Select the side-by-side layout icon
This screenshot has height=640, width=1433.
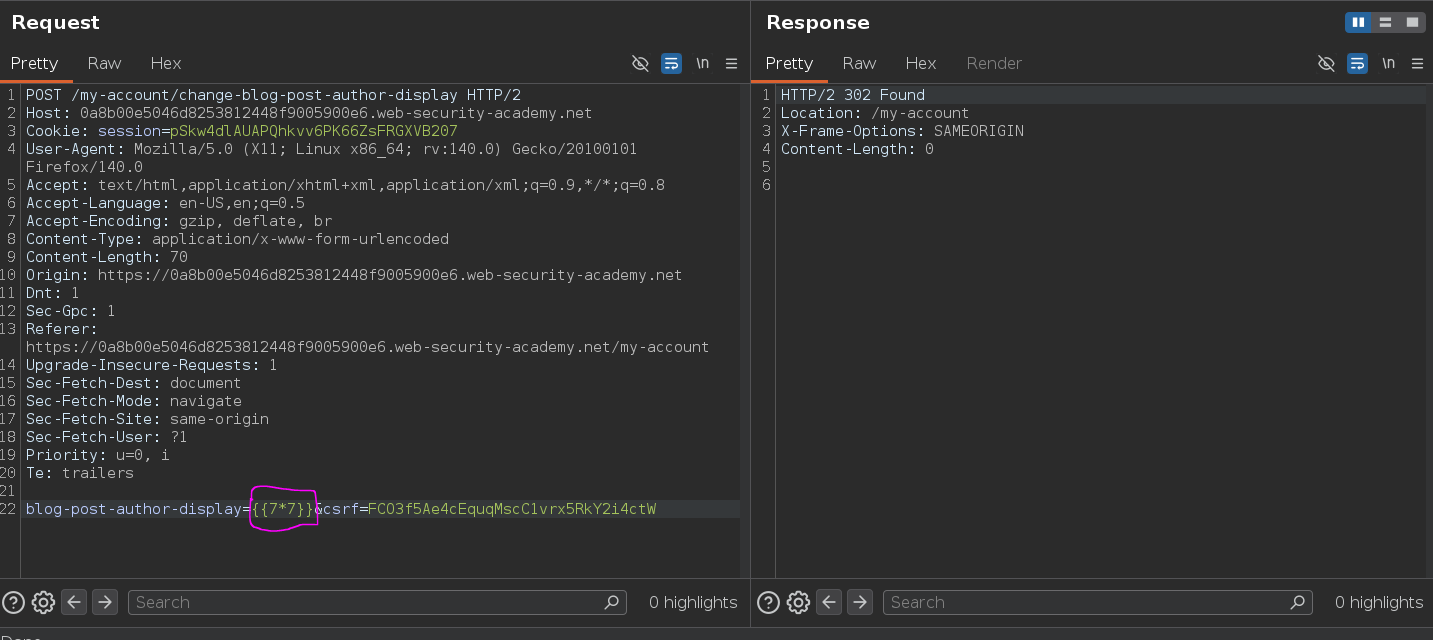(1358, 22)
